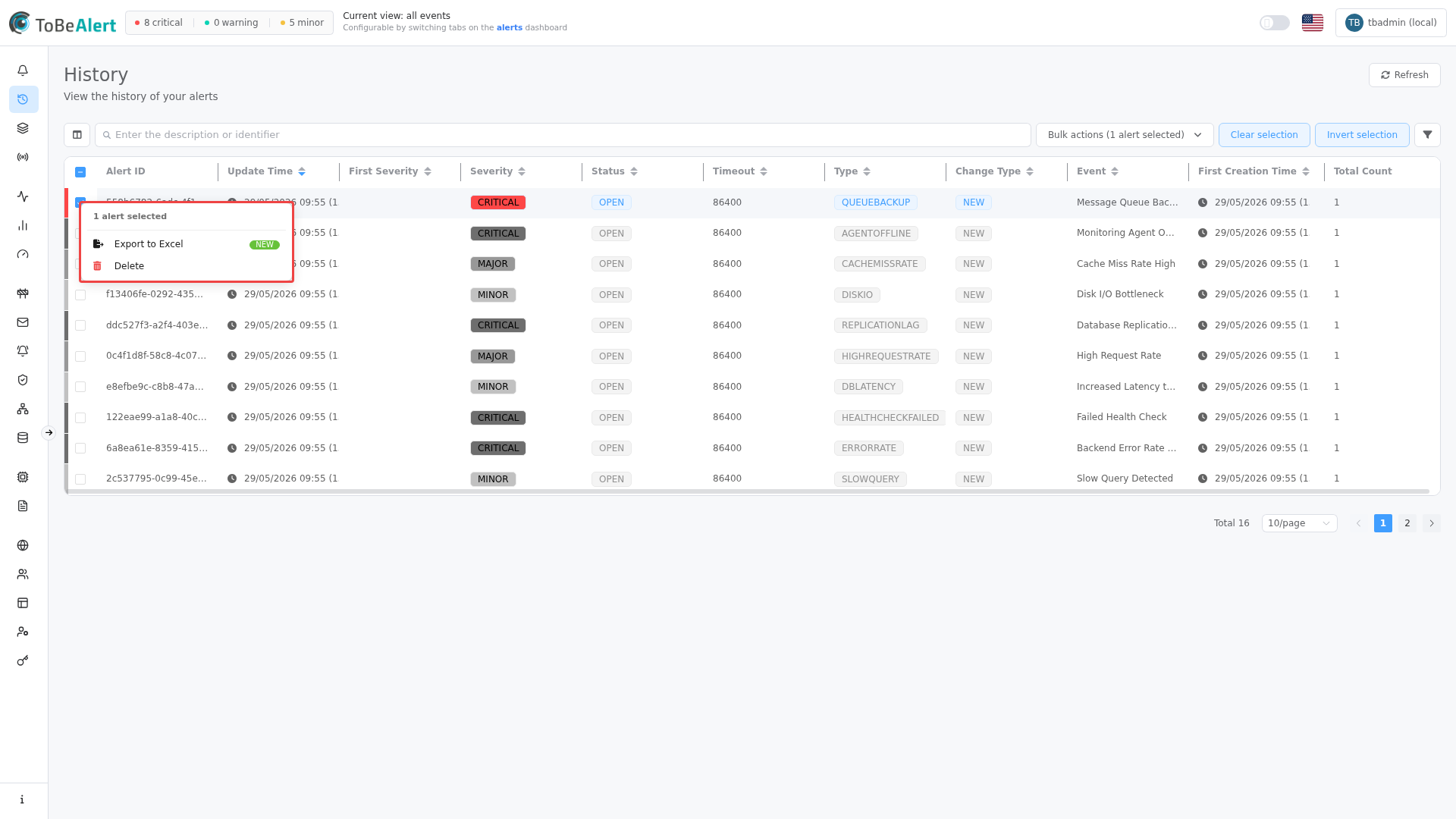Open the Bulk actions dropdown
Image resolution: width=1456 pixels, height=819 pixels.
[1125, 135]
